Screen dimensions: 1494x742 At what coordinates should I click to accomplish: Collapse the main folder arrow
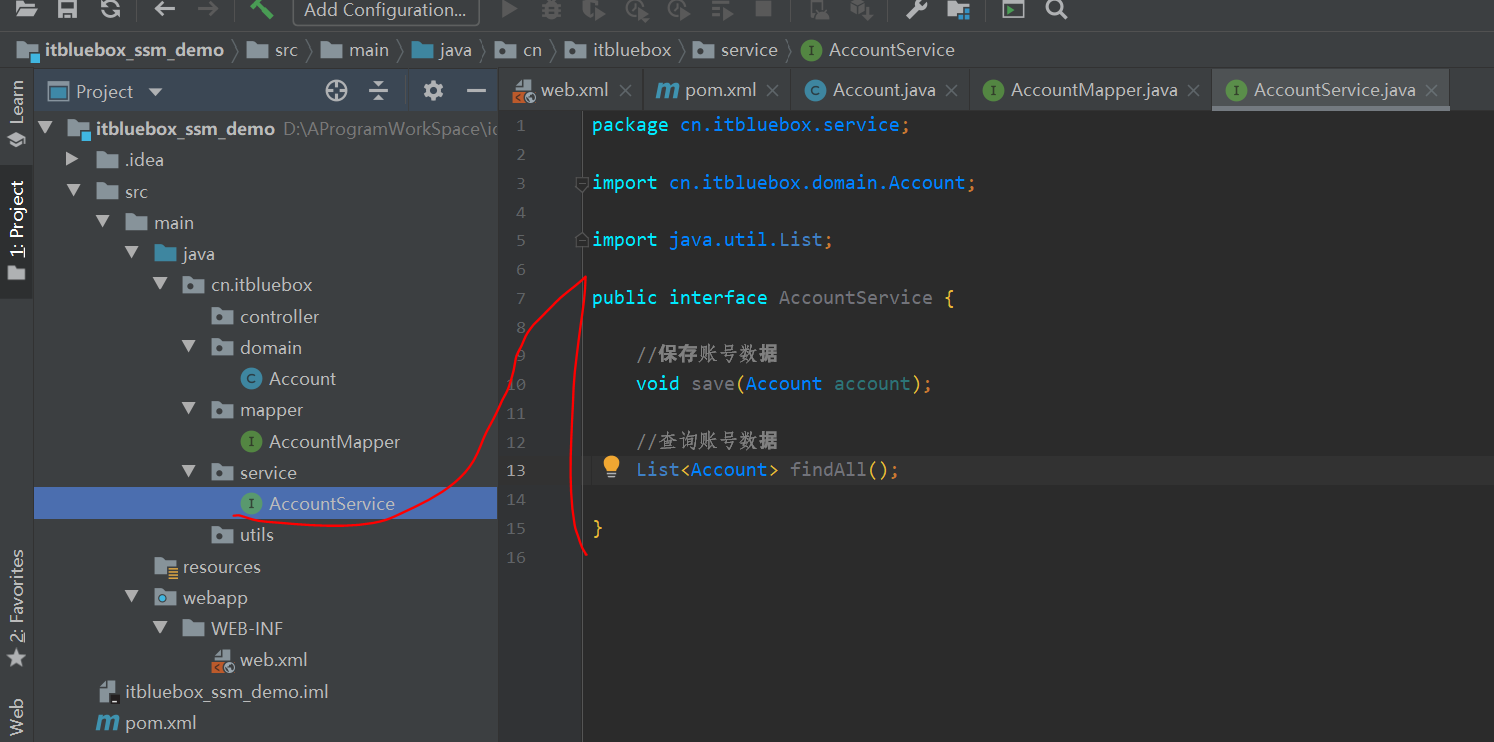[103, 222]
